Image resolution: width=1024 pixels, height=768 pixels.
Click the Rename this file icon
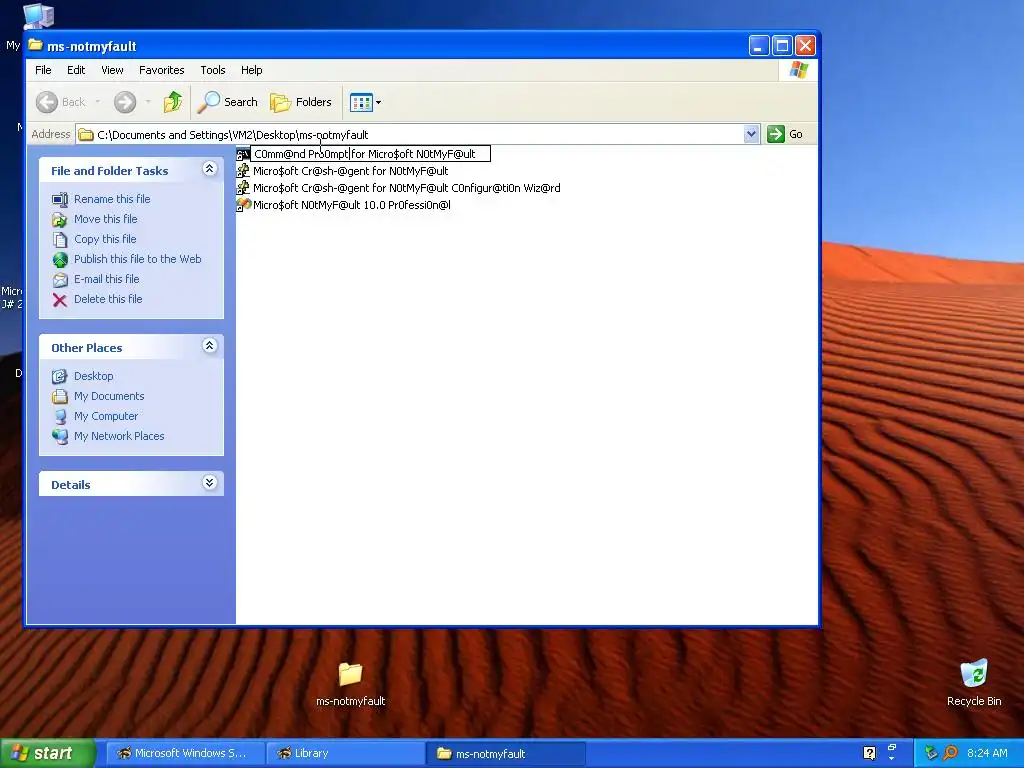click(60, 199)
